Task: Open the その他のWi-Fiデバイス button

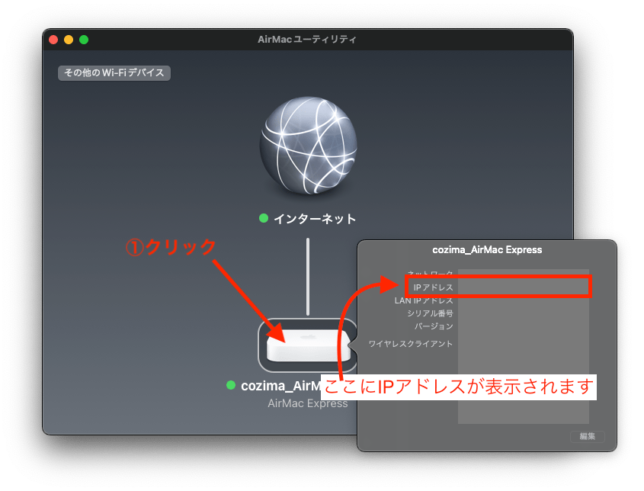Action: coord(114,73)
